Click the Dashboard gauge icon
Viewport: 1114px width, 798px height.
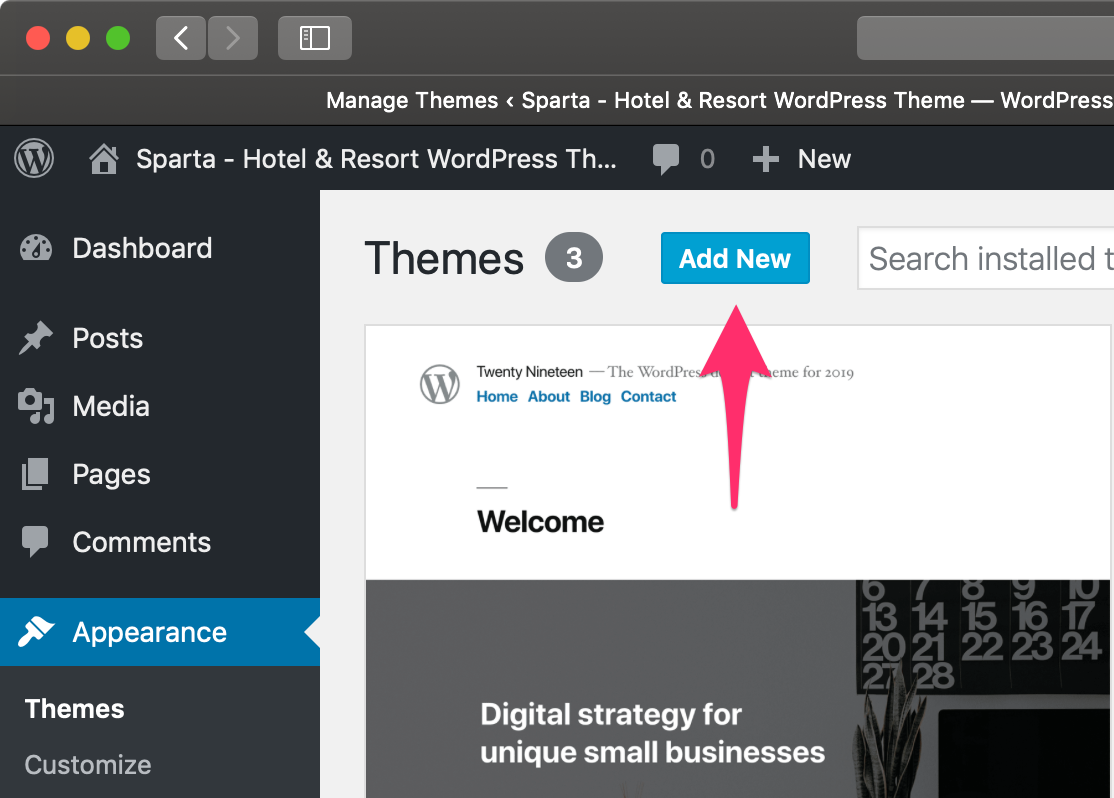click(x=36, y=248)
